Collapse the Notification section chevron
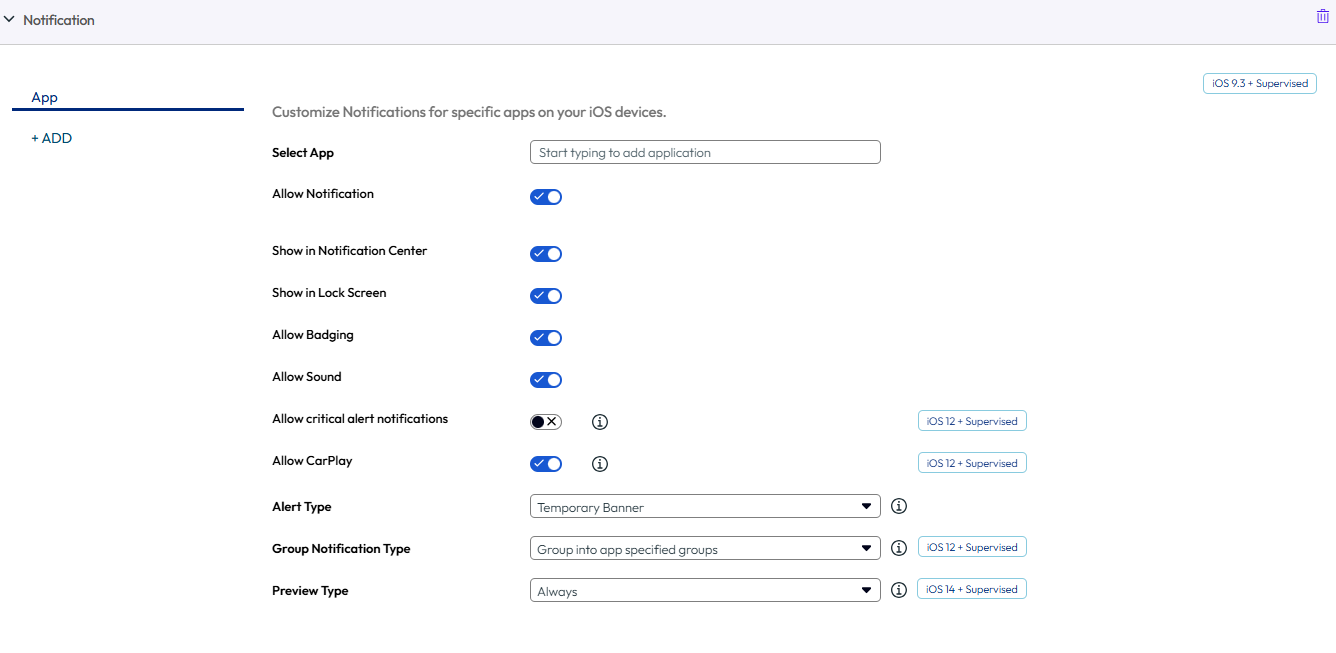This screenshot has height=653, width=1336. (x=9, y=19)
